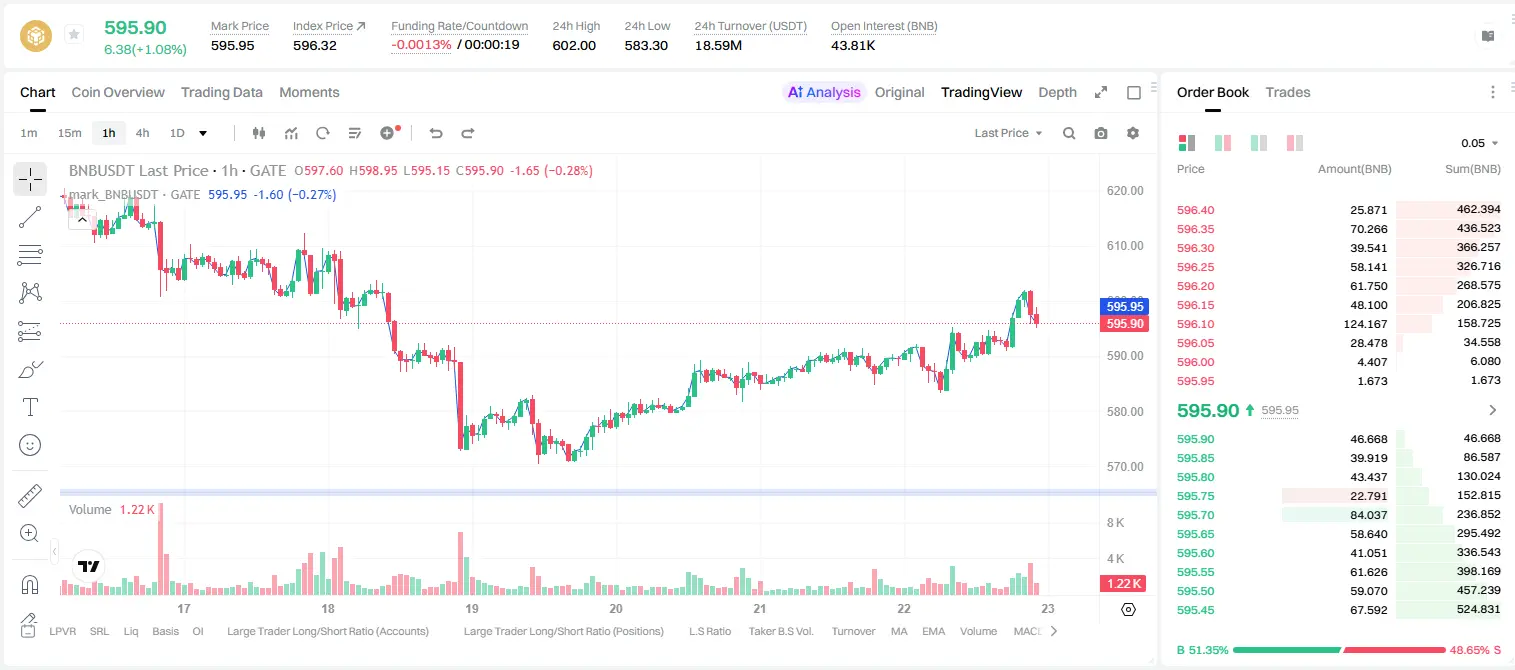Undo the last chart action
Viewport: 1515px width, 670px height.
[435, 133]
